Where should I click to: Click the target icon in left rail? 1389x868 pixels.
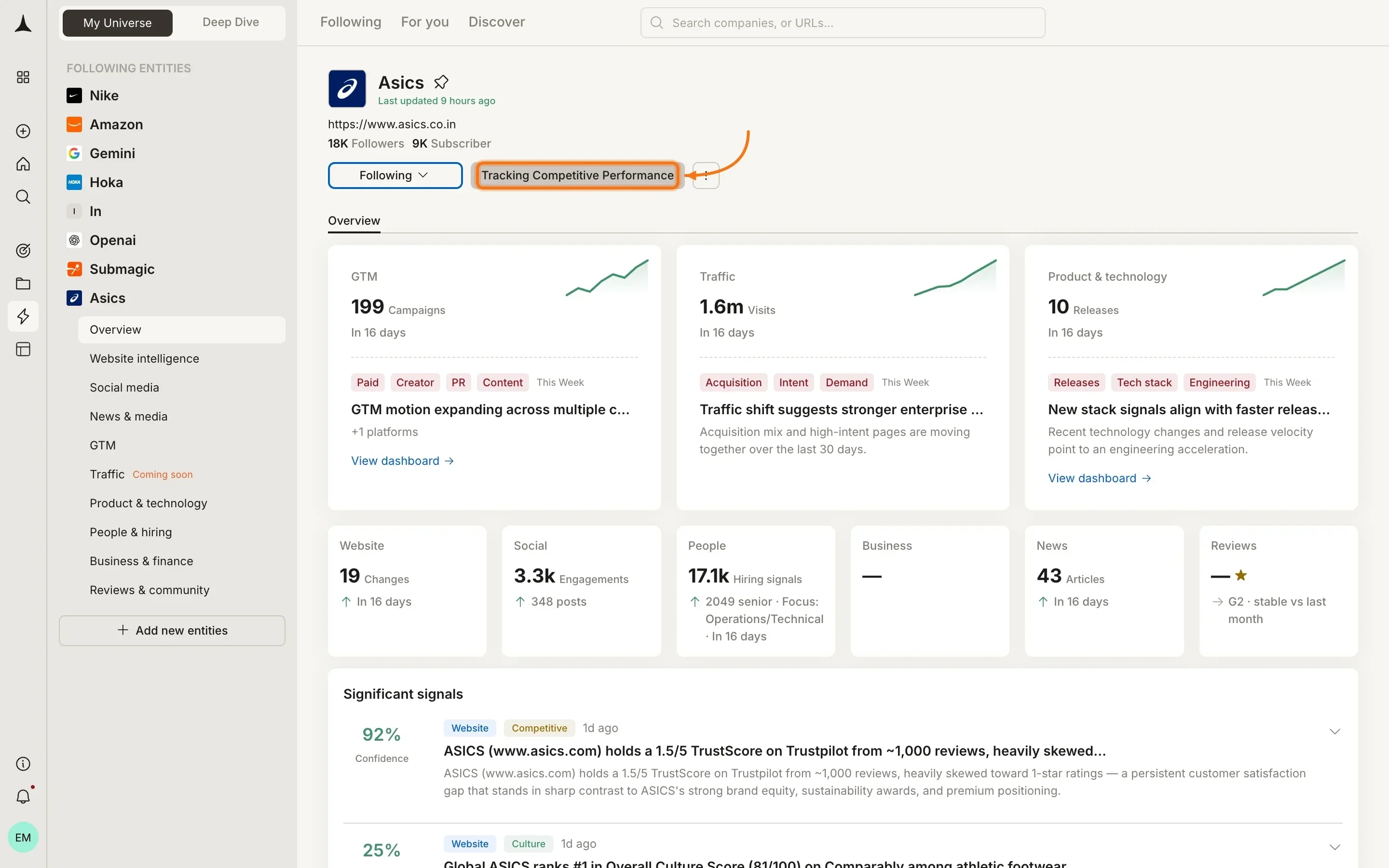coord(23,250)
